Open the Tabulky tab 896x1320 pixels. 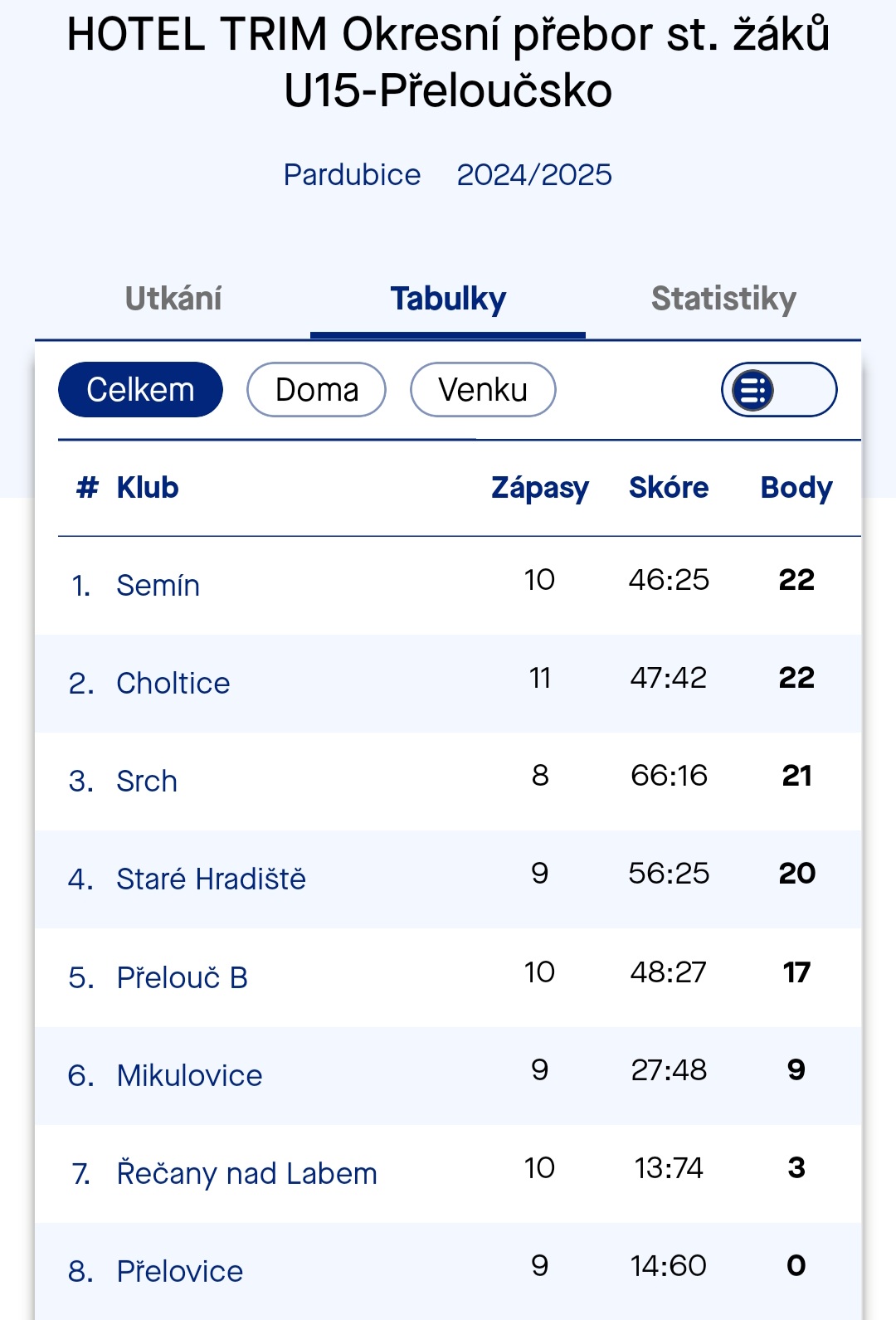[x=448, y=299]
